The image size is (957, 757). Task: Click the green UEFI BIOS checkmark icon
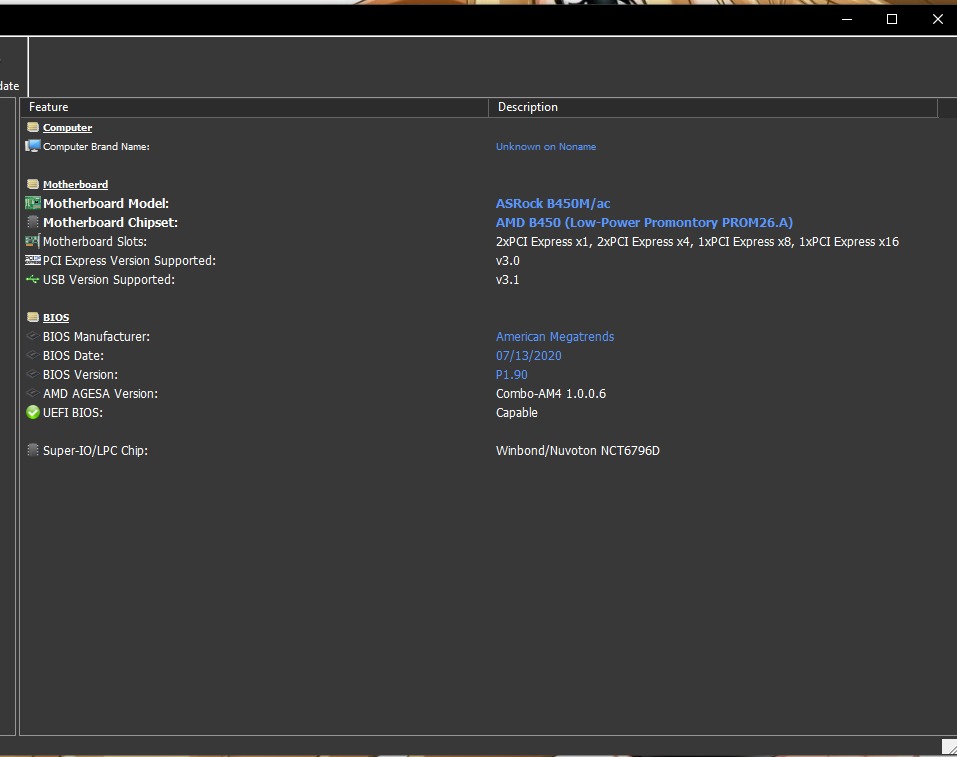coord(33,412)
